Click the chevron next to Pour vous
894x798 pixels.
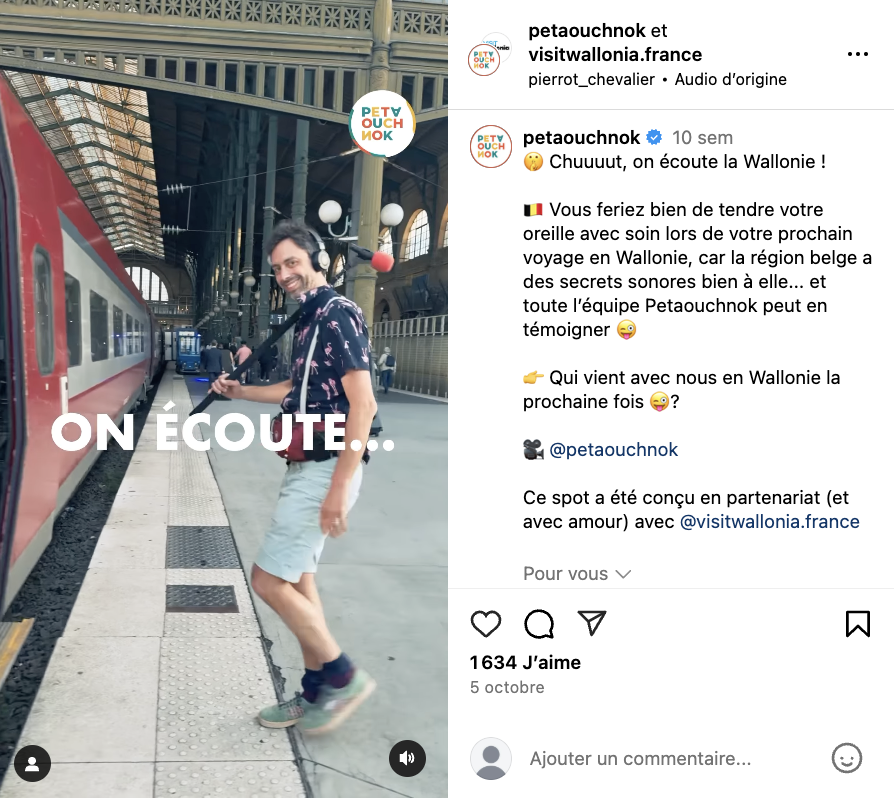(624, 574)
